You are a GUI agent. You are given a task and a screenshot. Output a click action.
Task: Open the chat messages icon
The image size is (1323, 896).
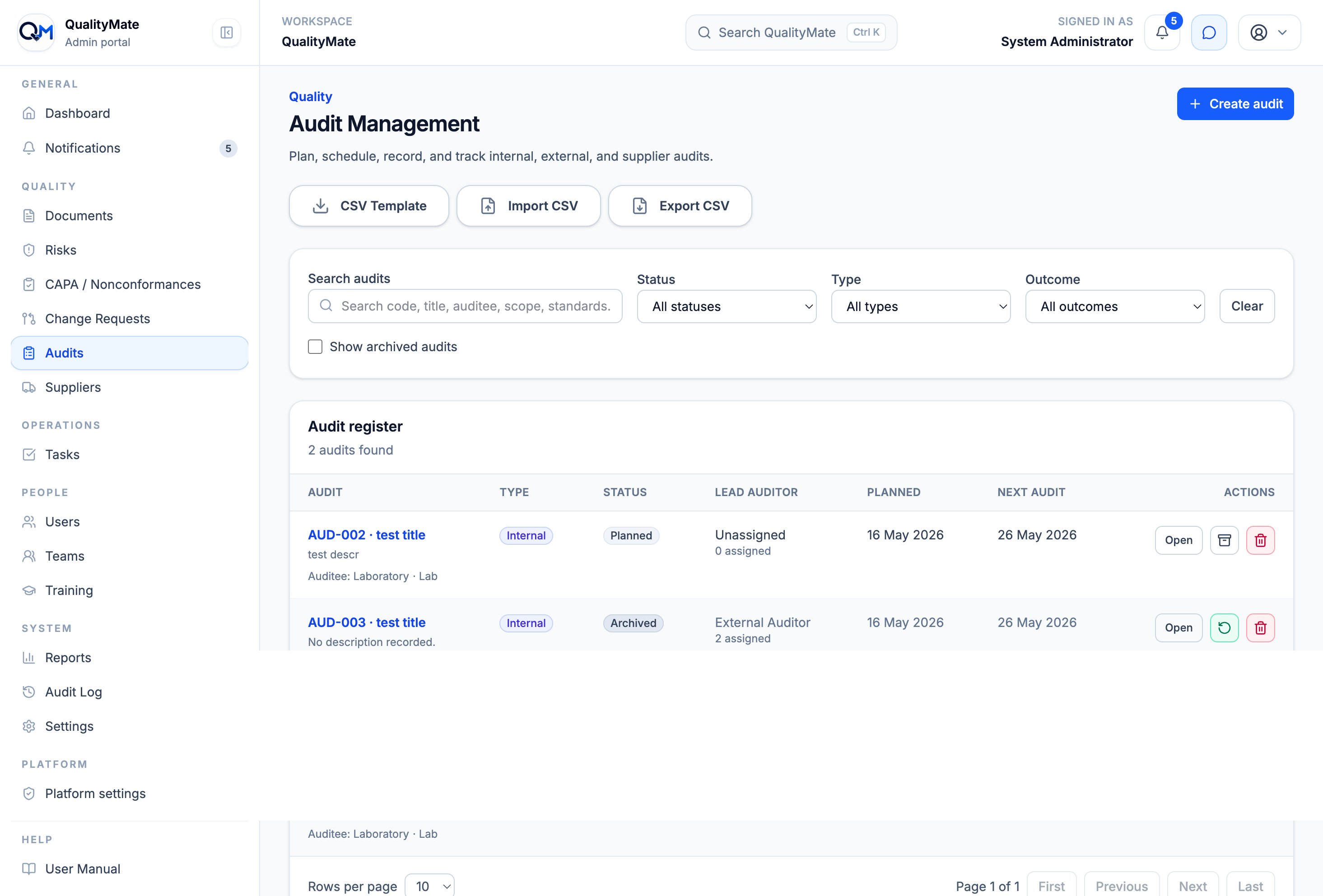point(1209,32)
